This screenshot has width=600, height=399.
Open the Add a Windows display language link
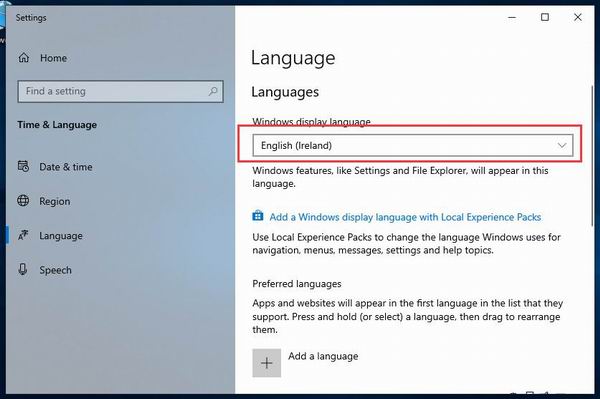(x=405, y=217)
